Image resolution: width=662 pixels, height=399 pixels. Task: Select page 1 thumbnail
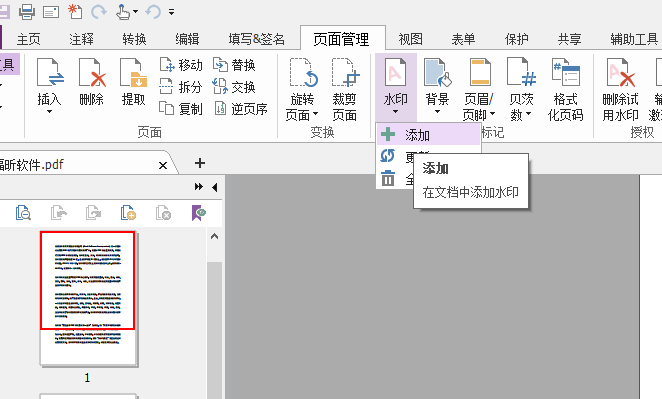point(88,298)
